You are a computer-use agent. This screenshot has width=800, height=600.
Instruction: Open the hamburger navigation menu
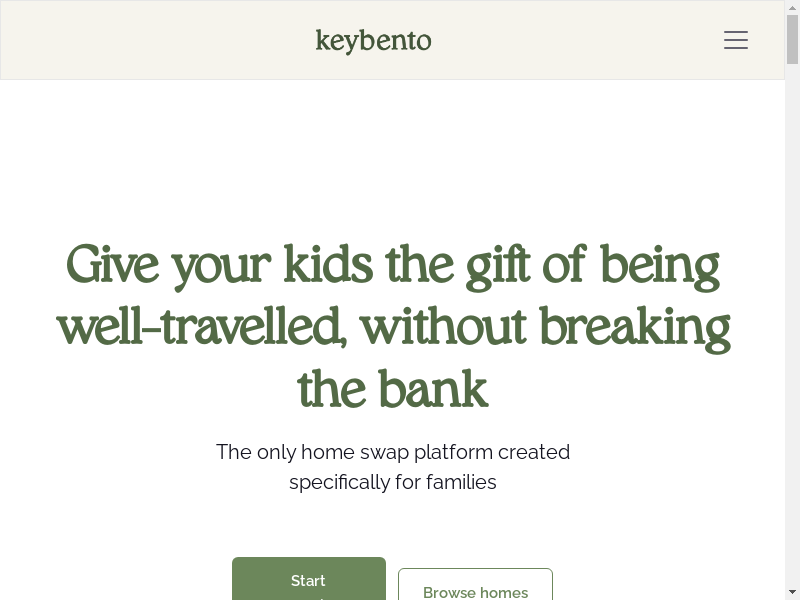pyautogui.click(x=736, y=40)
